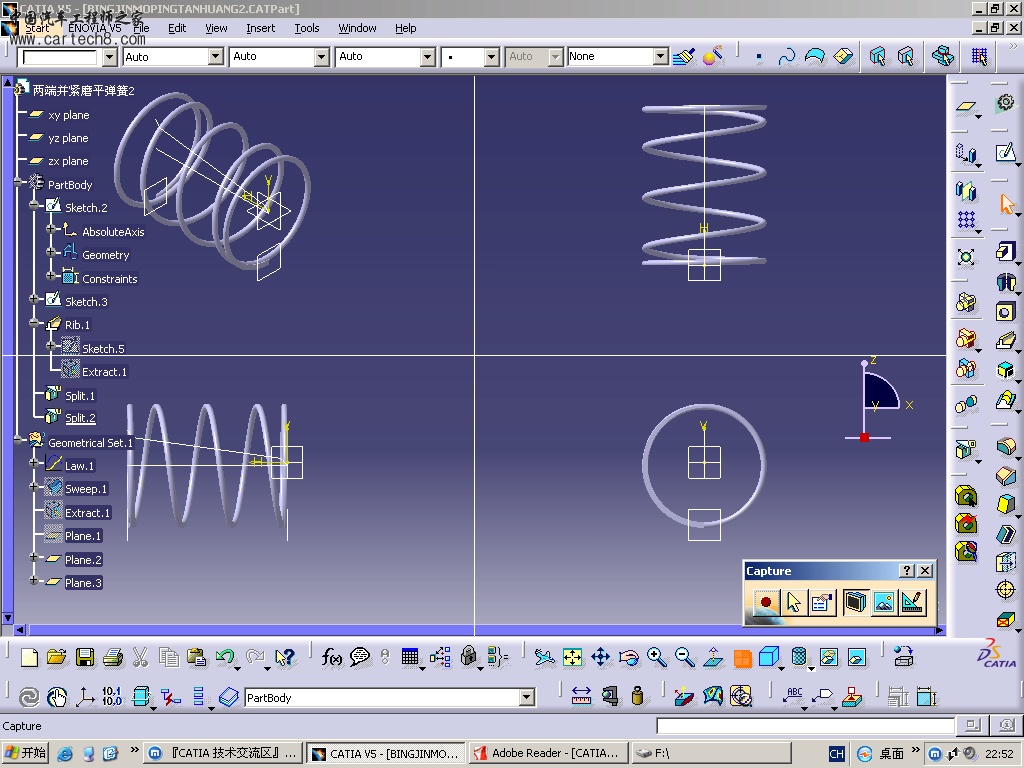Click the Axis System icon
This screenshot has width=1024, height=768.
tap(85, 697)
